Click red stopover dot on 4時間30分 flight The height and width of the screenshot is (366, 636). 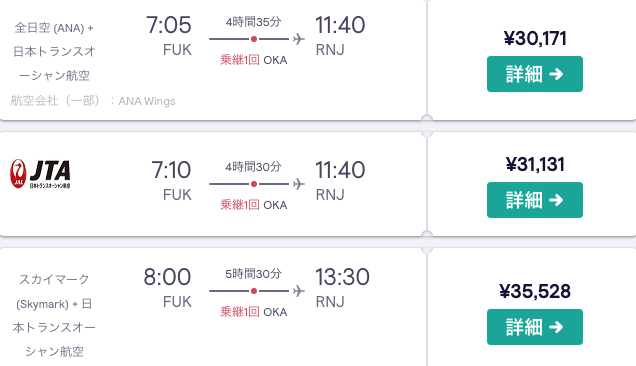tap(254, 184)
